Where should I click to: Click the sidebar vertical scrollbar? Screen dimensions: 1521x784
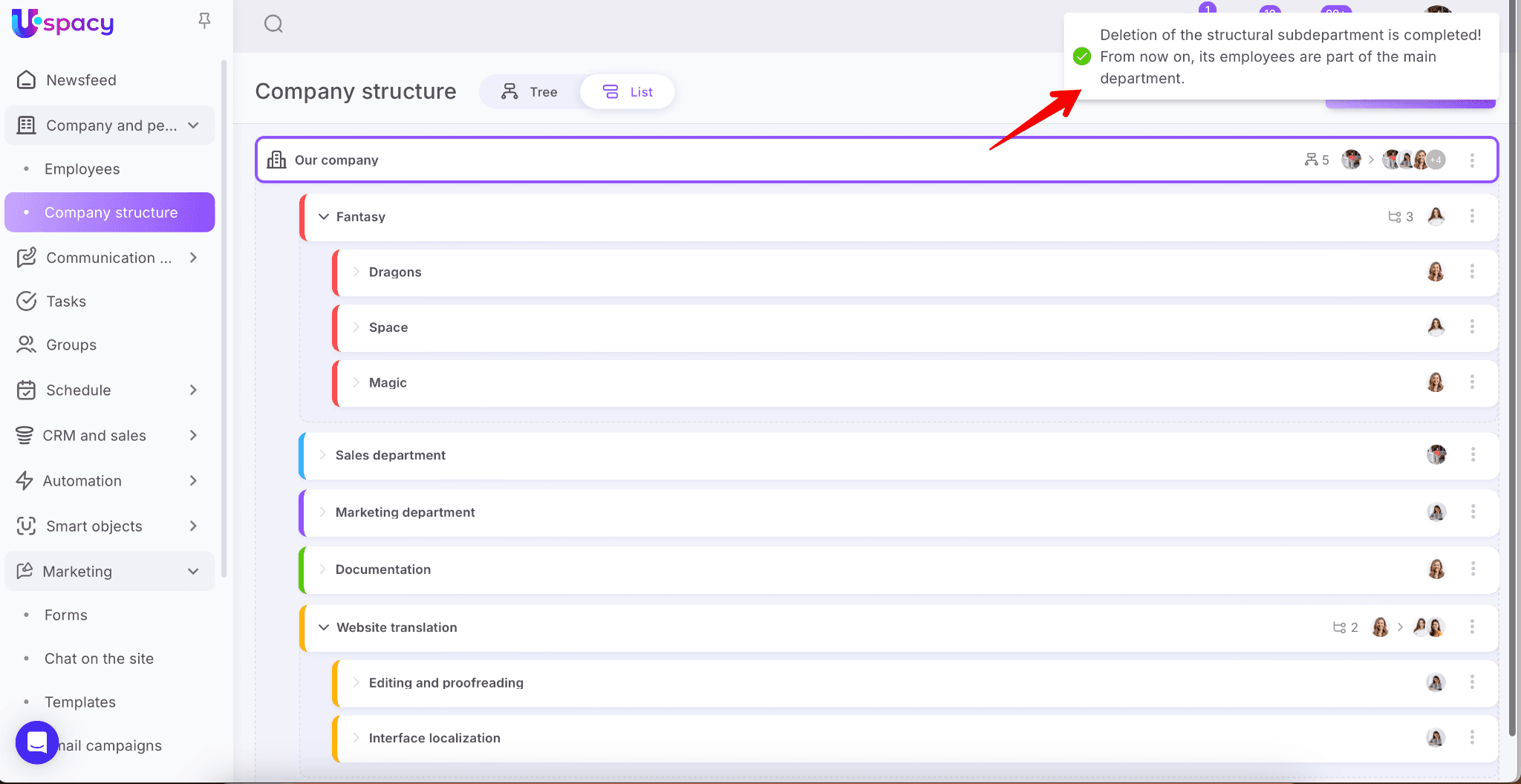[x=224, y=319]
